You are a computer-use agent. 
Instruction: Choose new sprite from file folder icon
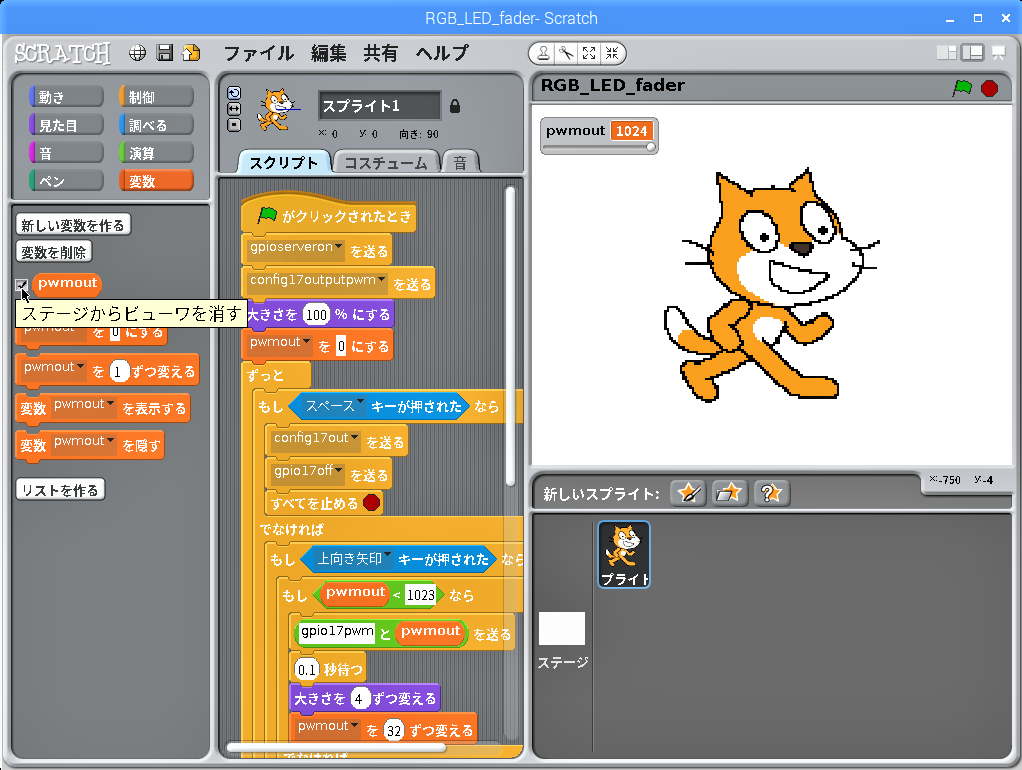click(x=730, y=493)
